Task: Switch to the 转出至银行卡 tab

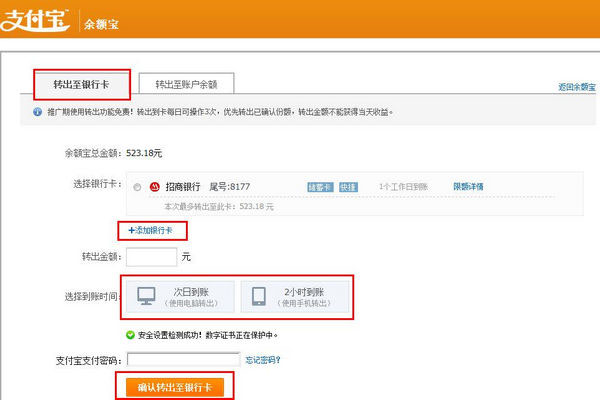Action: pyautogui.click(x=82, y=85)
